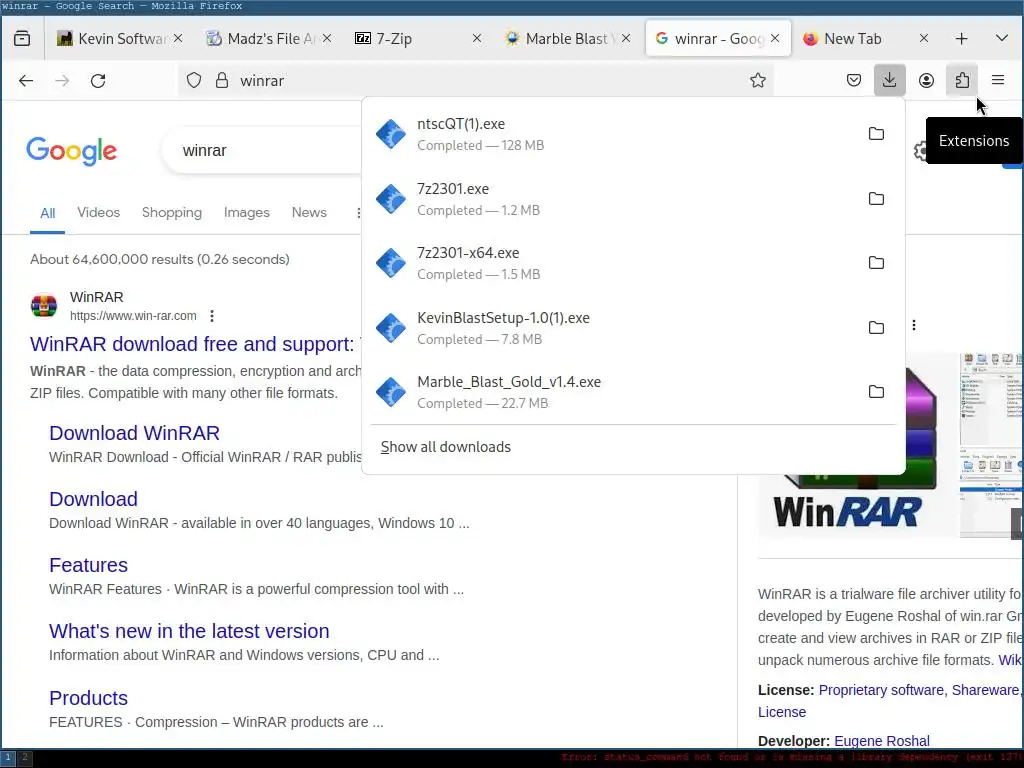Viewport: 1024px width, 768px height.
Task: Open the Firefox hamburger menu
Action: tap(998, 80)
